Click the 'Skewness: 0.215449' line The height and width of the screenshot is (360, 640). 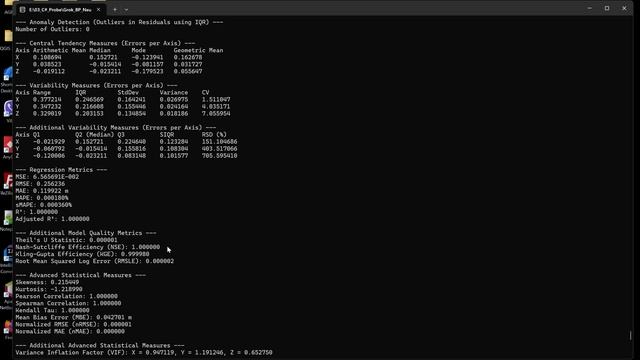pyautogui.click(x=47, y=282)
